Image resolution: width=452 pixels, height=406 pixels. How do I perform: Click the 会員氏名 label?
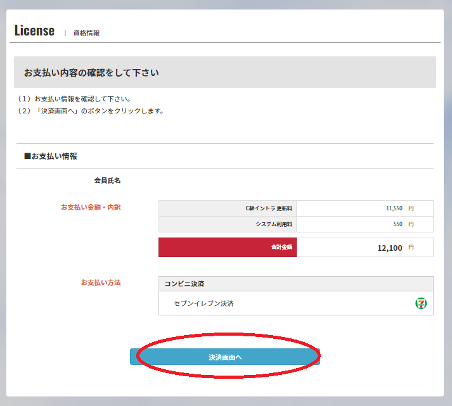[107, 180]
